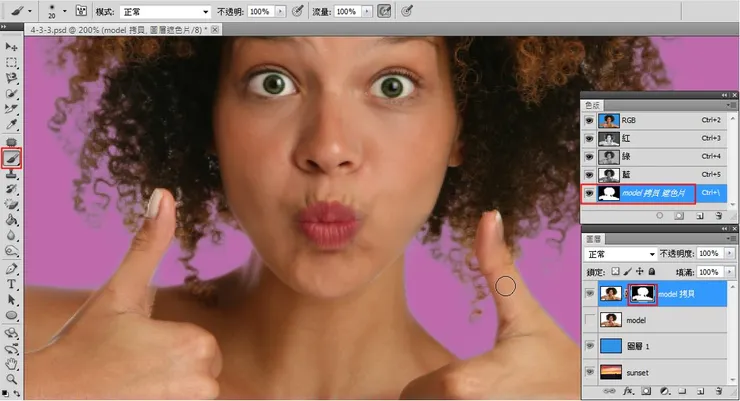This screenshot has width=740, height=401.
Task: Select the Zoom tool
Action: click(x=11, y=379)
